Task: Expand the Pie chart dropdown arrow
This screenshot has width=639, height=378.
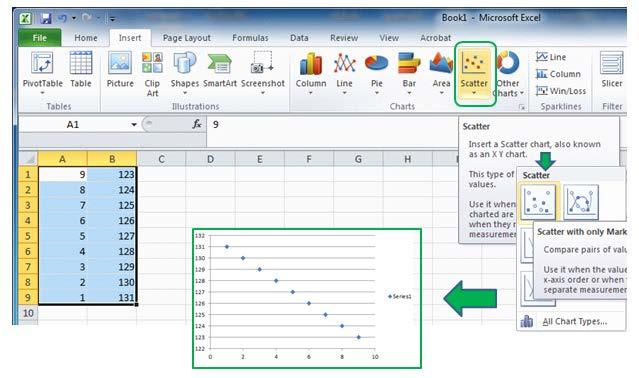Action: pos(377,93)
